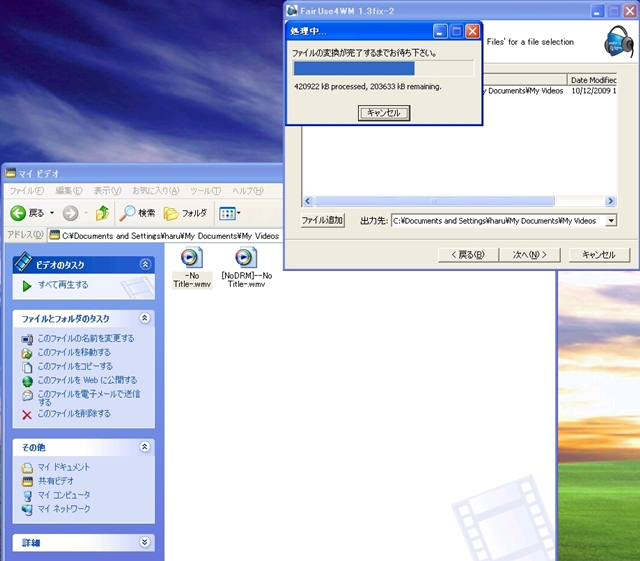Close the 処理中 progress dialog
This screenshot has width=640, height=561.
coord(472,31)
